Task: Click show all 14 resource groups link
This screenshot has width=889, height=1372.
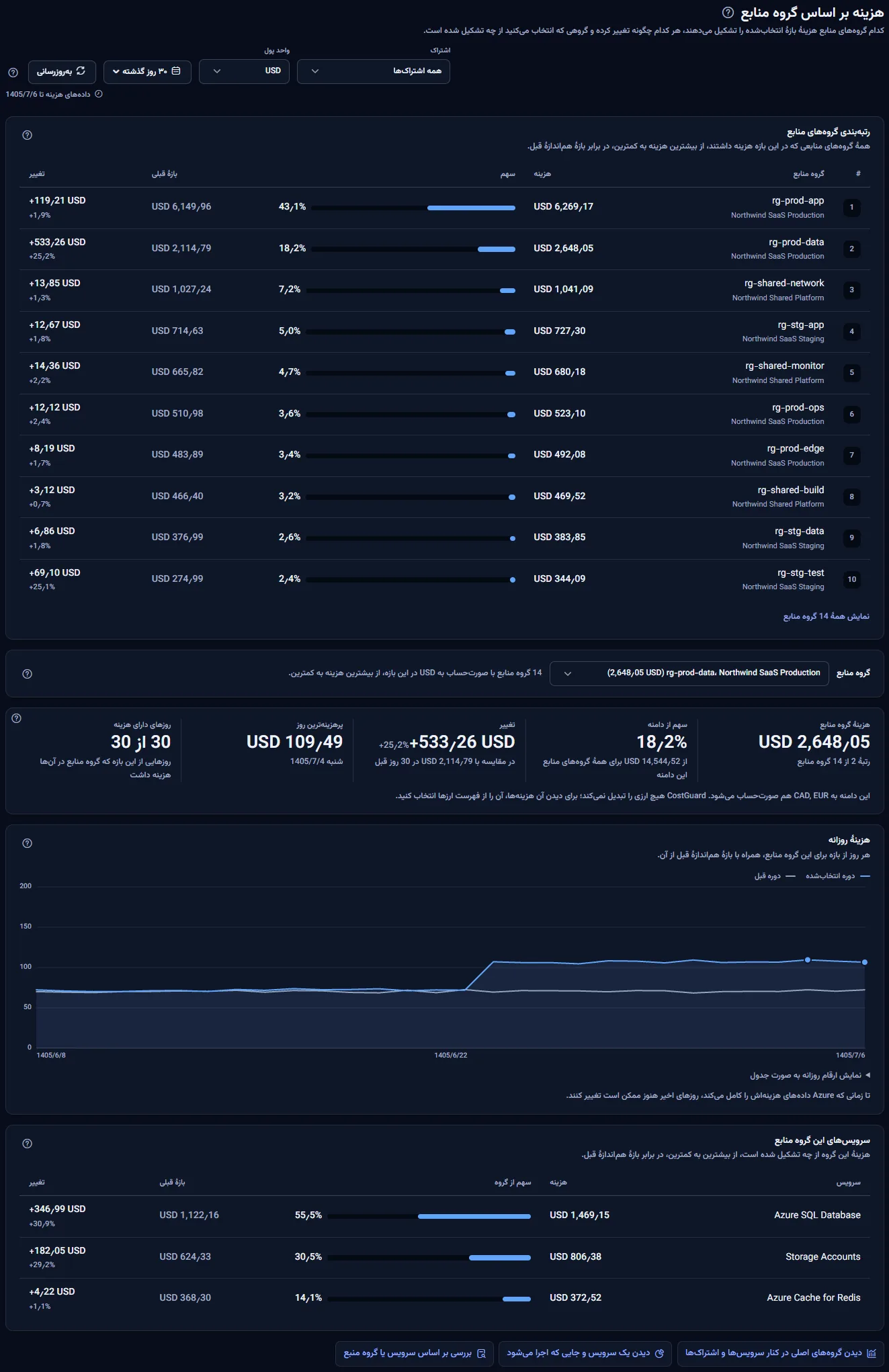Action: tap(827, 616)
